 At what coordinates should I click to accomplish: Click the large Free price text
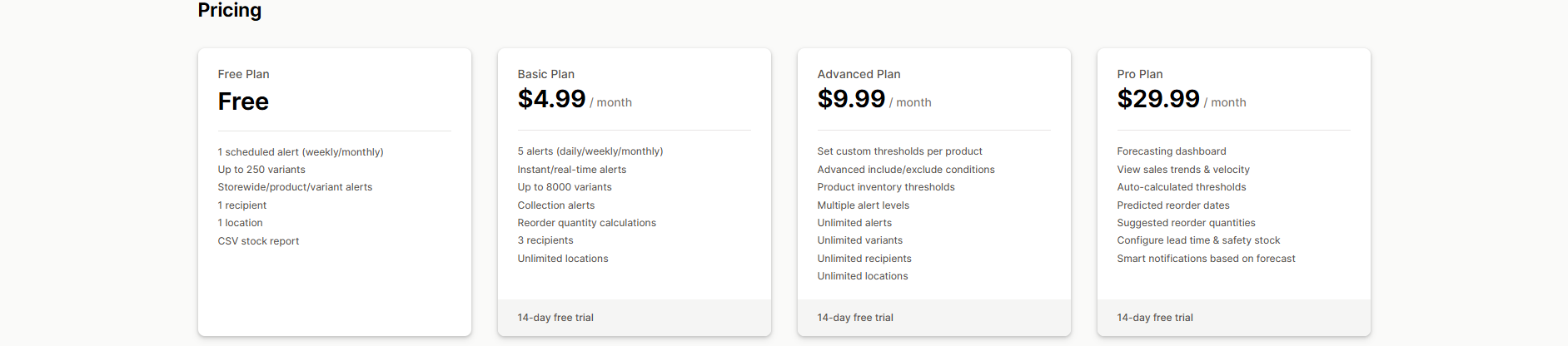click(x=243, y=101)
